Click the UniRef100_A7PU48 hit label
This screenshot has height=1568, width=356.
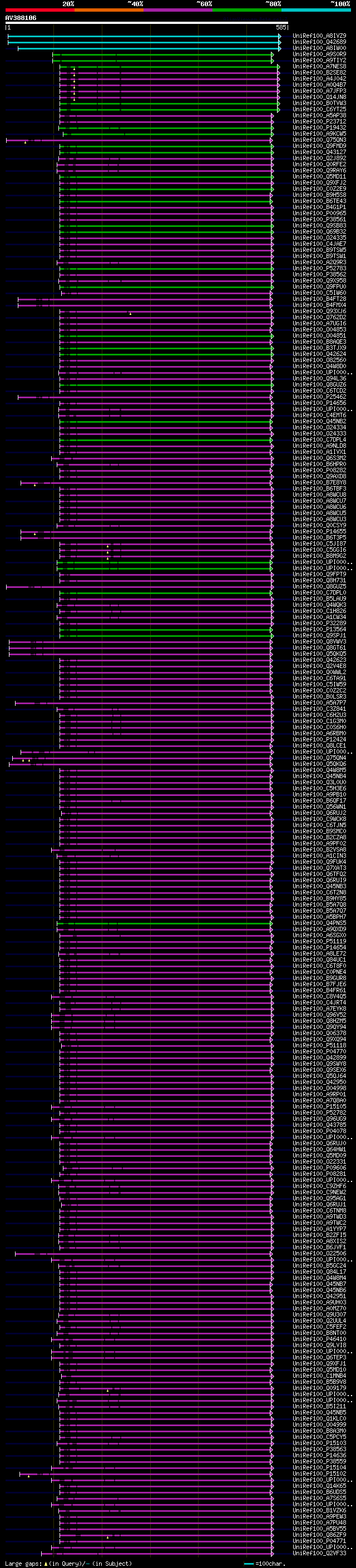pos(319,1522)
